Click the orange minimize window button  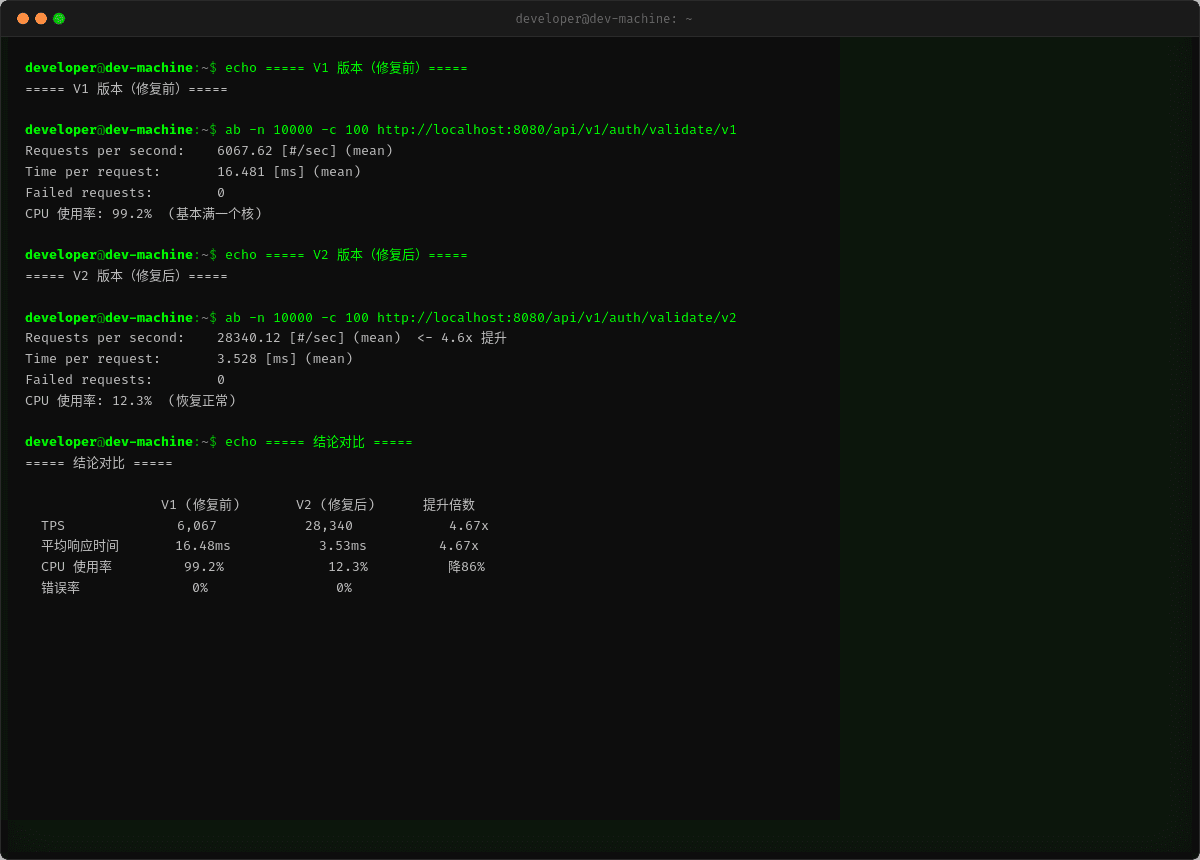coord(41,18)
